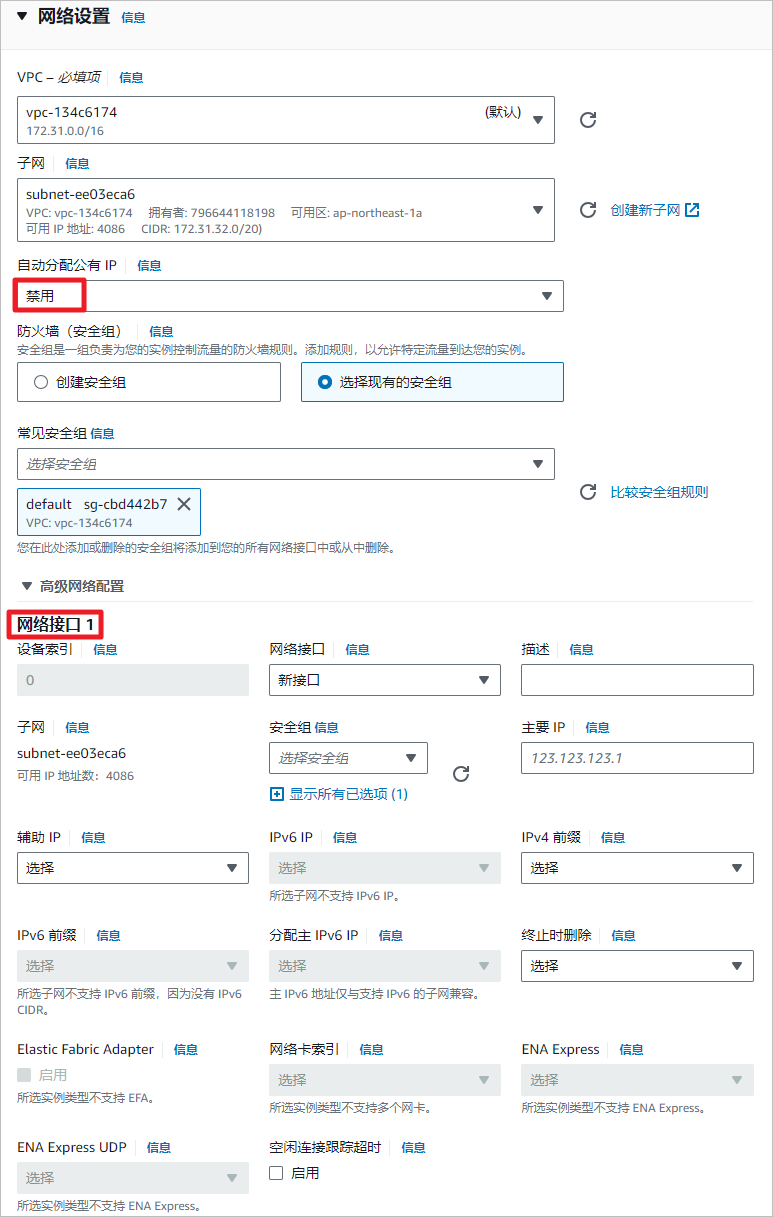Click the 可用 IP 地址数: 4086 text

75,775
